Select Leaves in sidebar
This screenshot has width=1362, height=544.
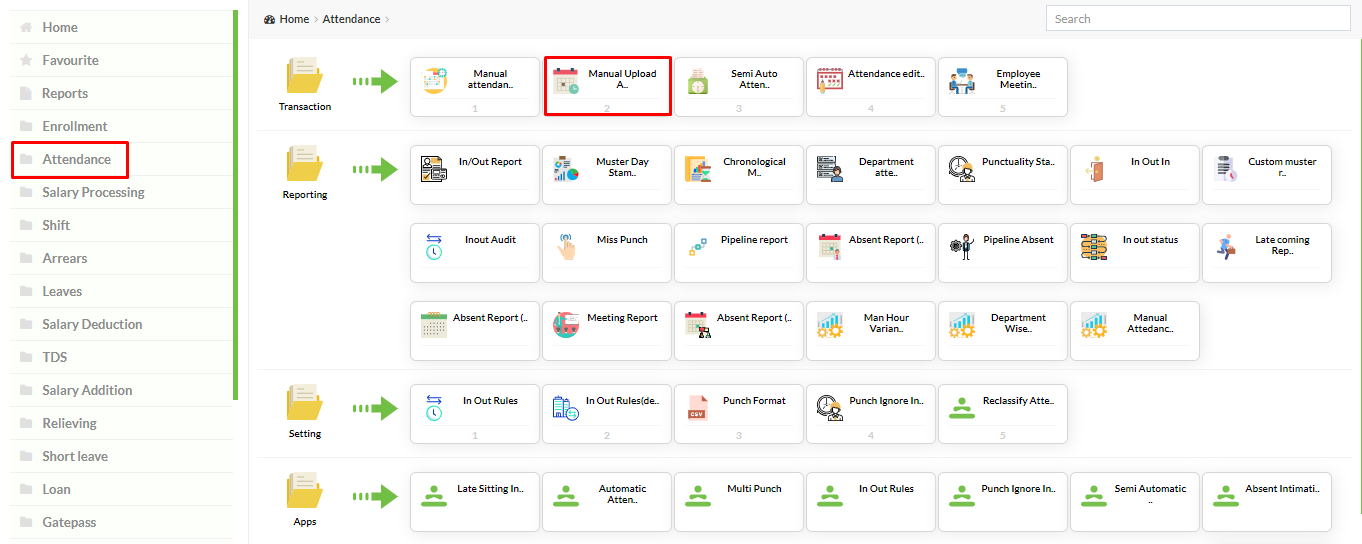tap(121, 291)
